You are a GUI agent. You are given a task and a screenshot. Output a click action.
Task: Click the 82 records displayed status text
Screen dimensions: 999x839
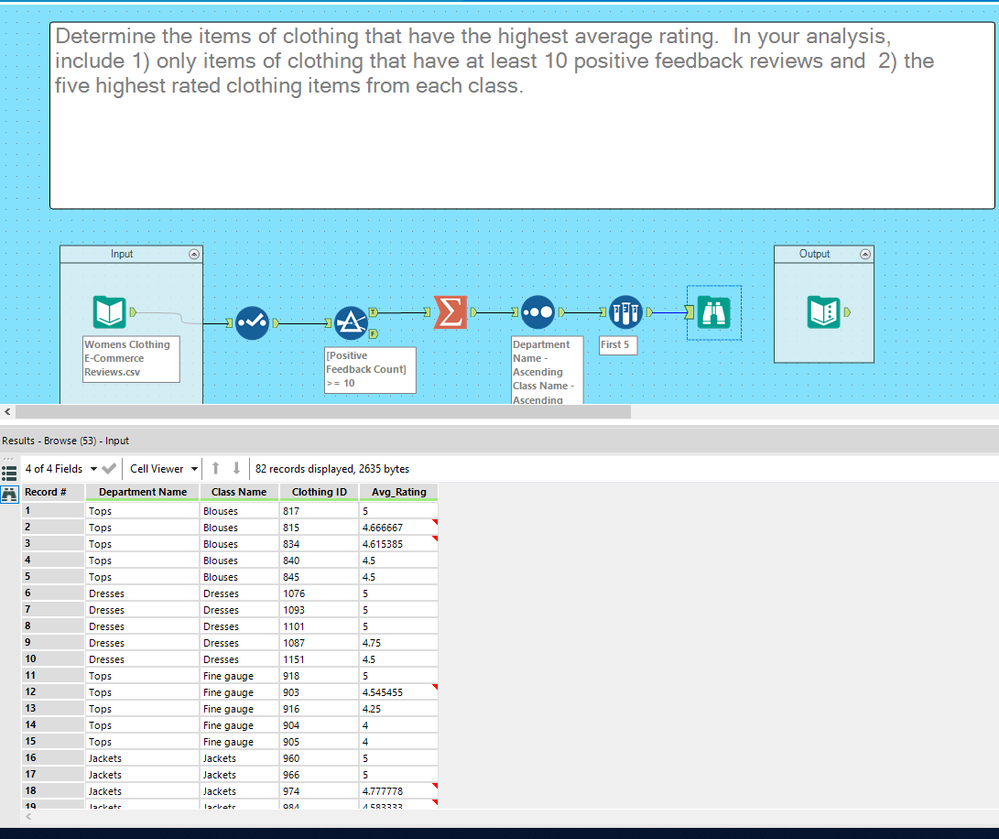332,469
